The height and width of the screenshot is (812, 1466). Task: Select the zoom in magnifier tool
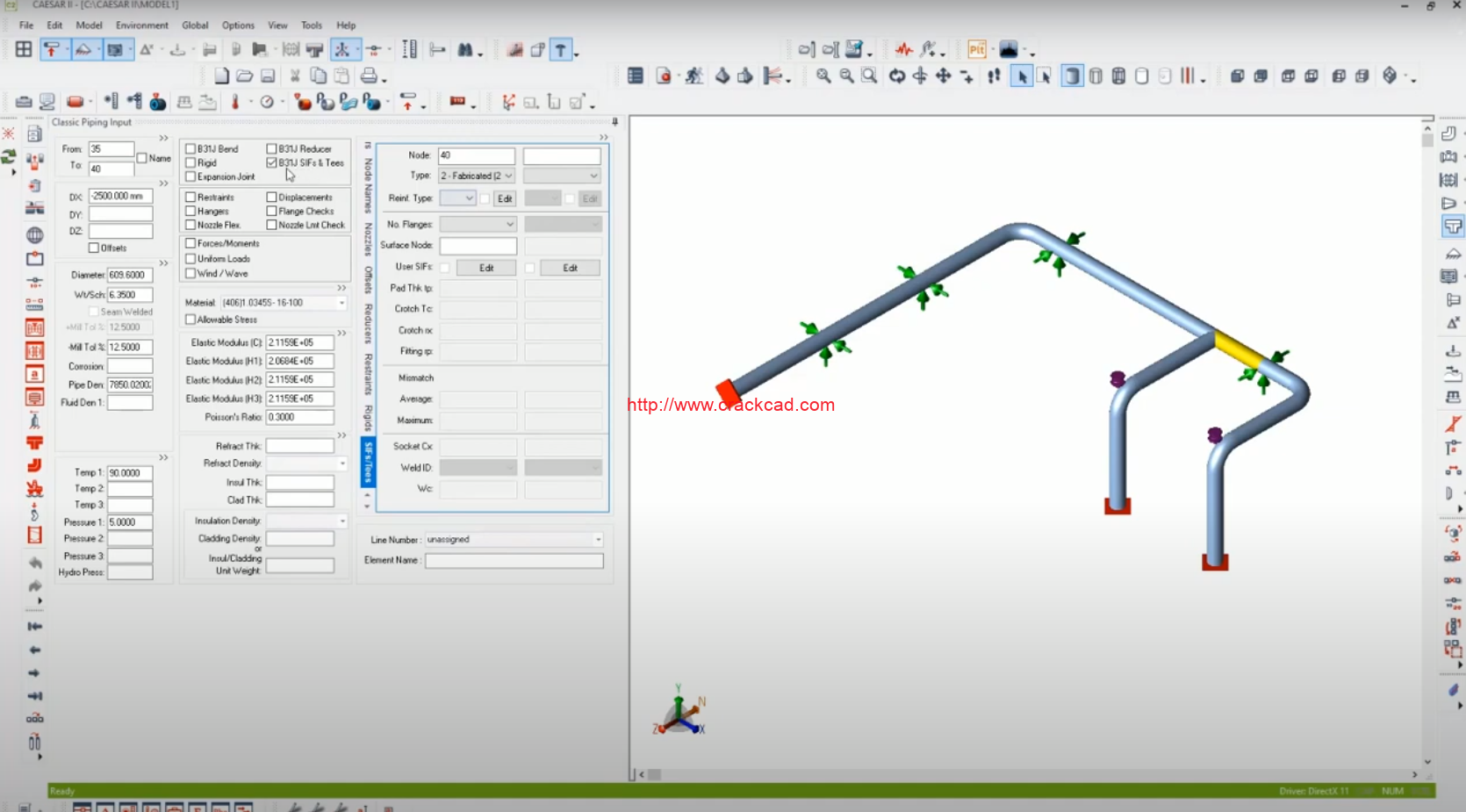coord(823,76)
